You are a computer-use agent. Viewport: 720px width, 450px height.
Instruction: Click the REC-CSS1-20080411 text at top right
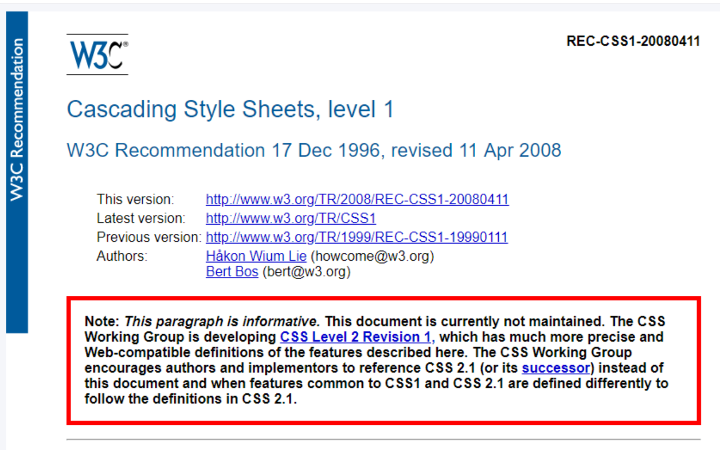tap(633, 41)
